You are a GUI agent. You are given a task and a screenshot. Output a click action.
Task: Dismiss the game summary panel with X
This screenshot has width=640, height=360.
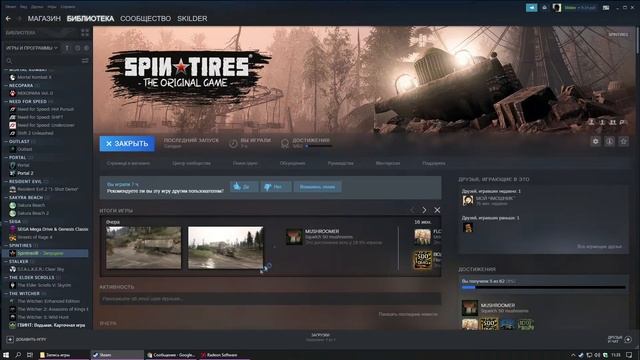coord(437,210)
